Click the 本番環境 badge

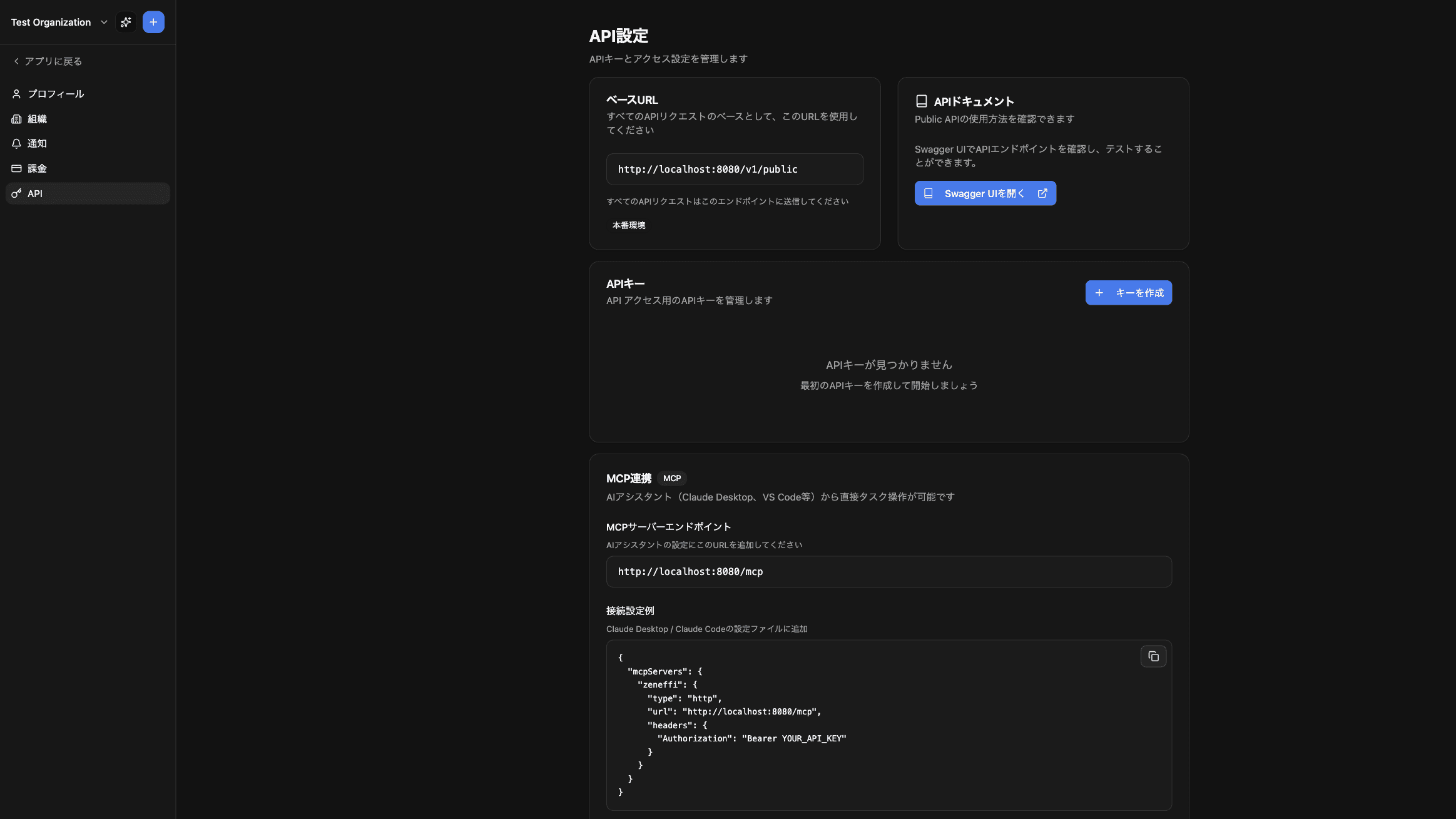(628, 225)
